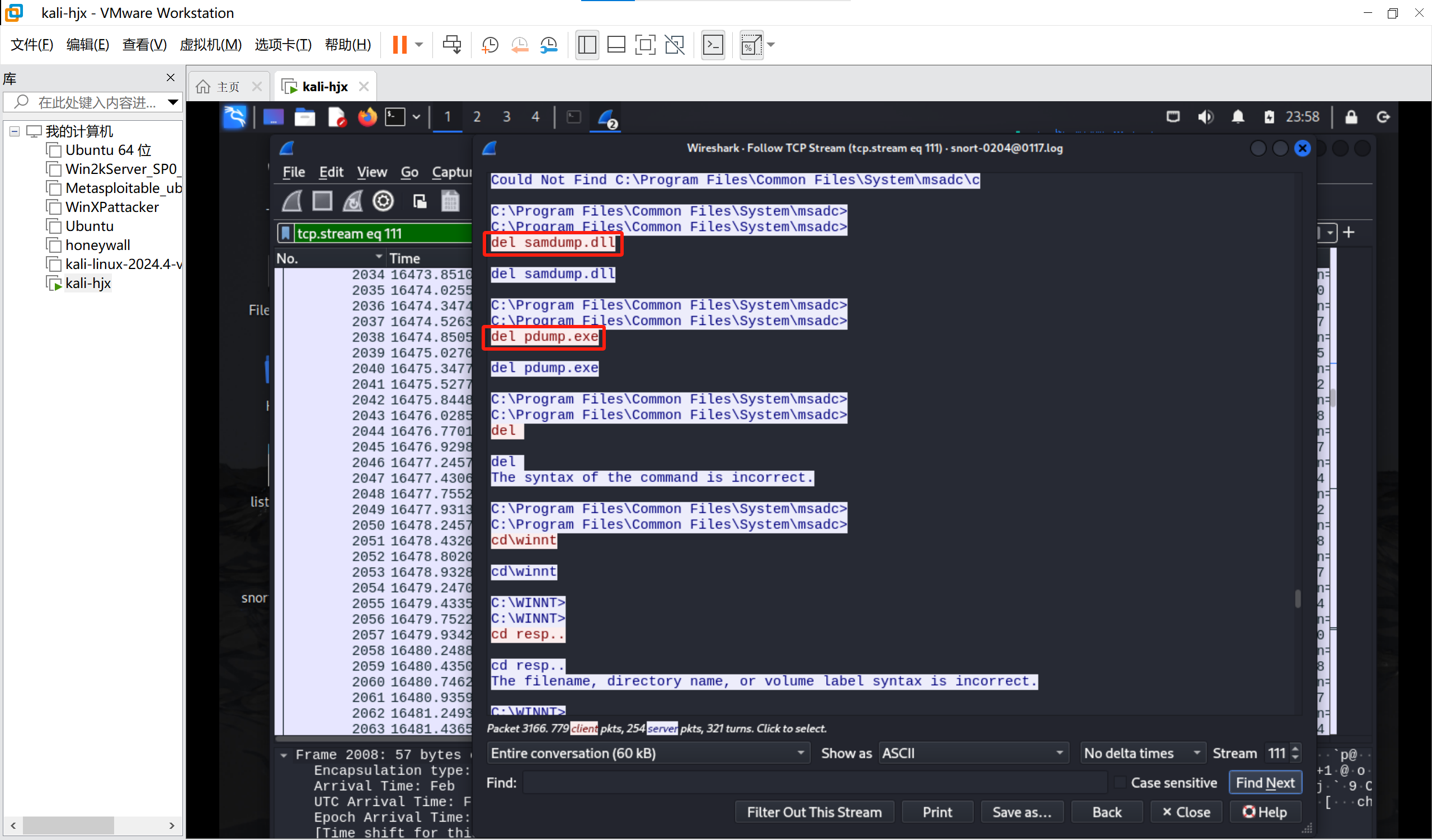
Task: Enable the Case sensitive checkbox
Action: pyautogui.click(x=1119, y=782)
